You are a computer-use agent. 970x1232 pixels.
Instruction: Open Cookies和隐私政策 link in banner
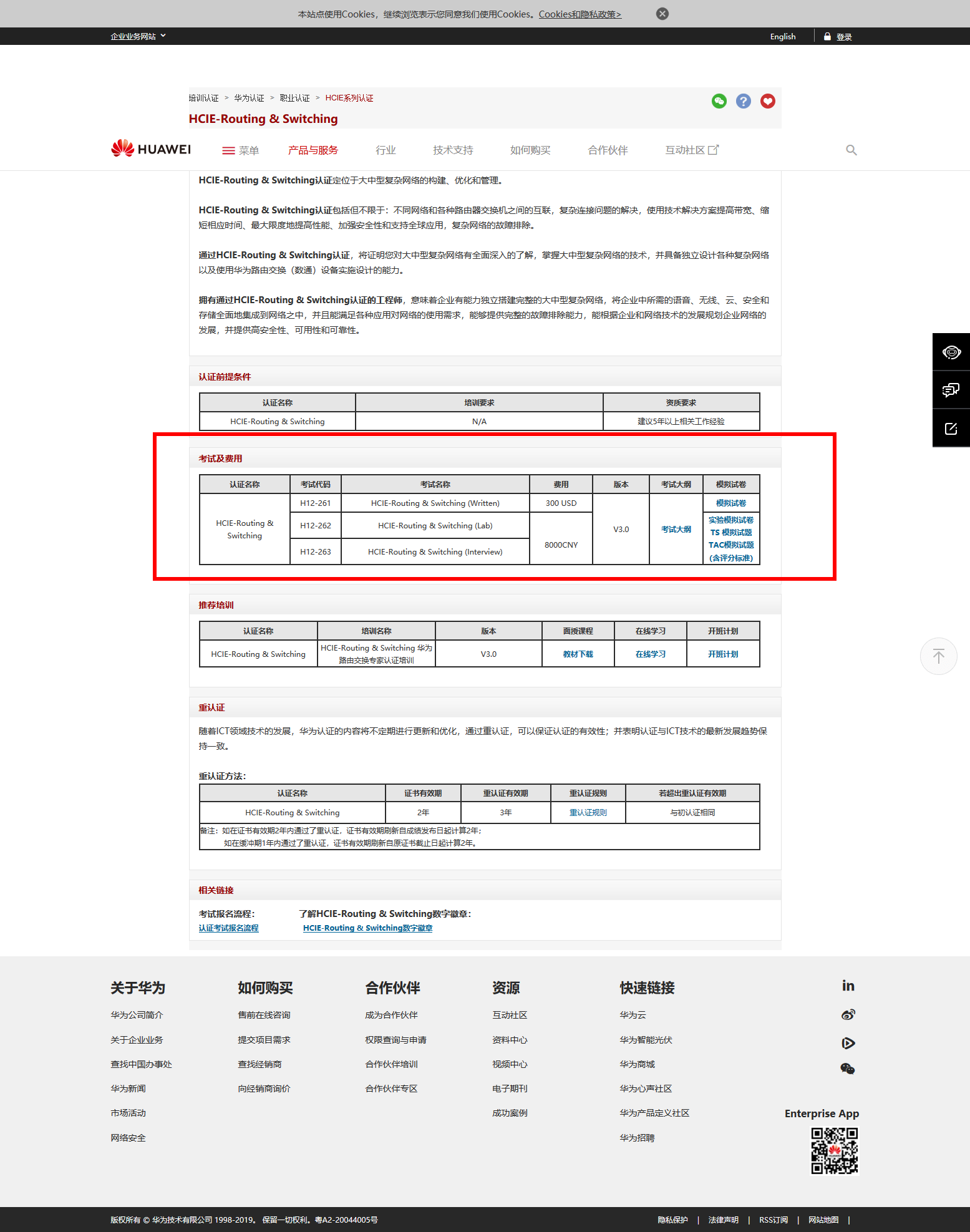pos(580,14)
